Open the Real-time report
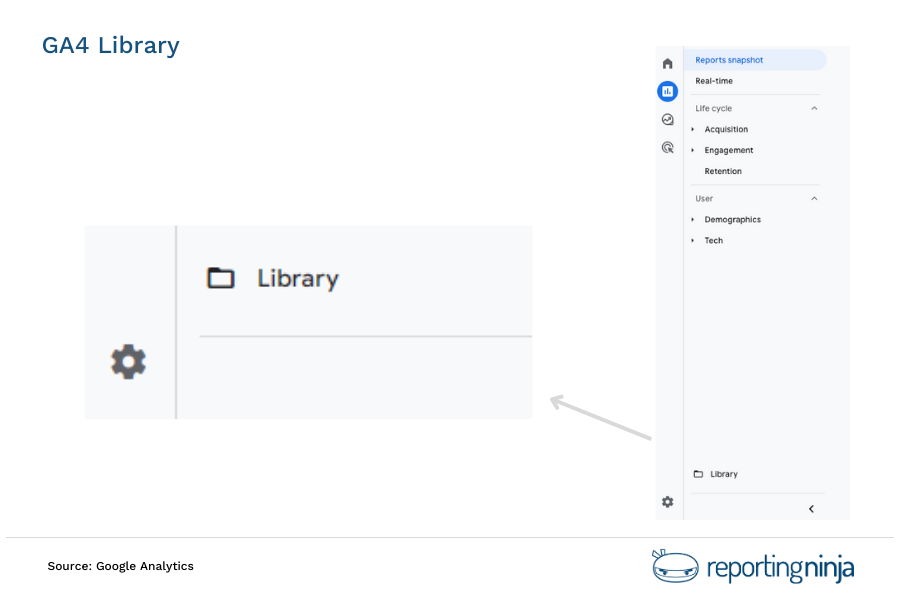This screenshot has width=900, height=600. tap(714, 81)
